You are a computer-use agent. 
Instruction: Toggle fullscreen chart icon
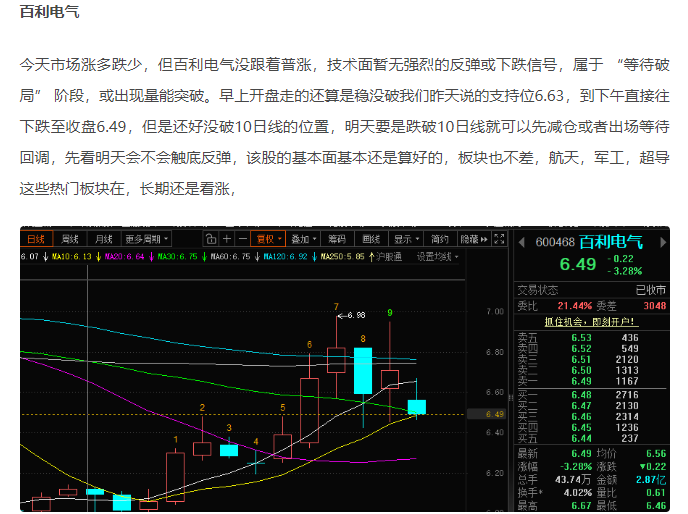click(499, 239)
